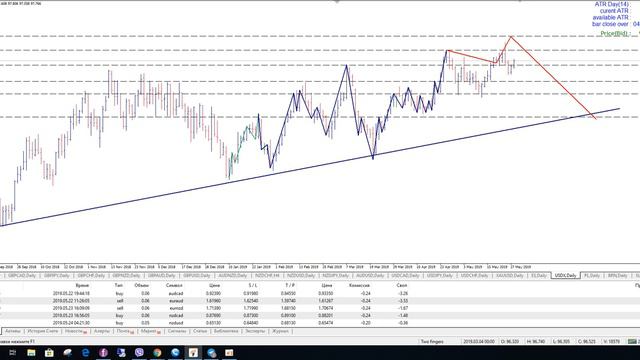
Task: Open the Журнал terminal tab
Action: tap(280, 331)
